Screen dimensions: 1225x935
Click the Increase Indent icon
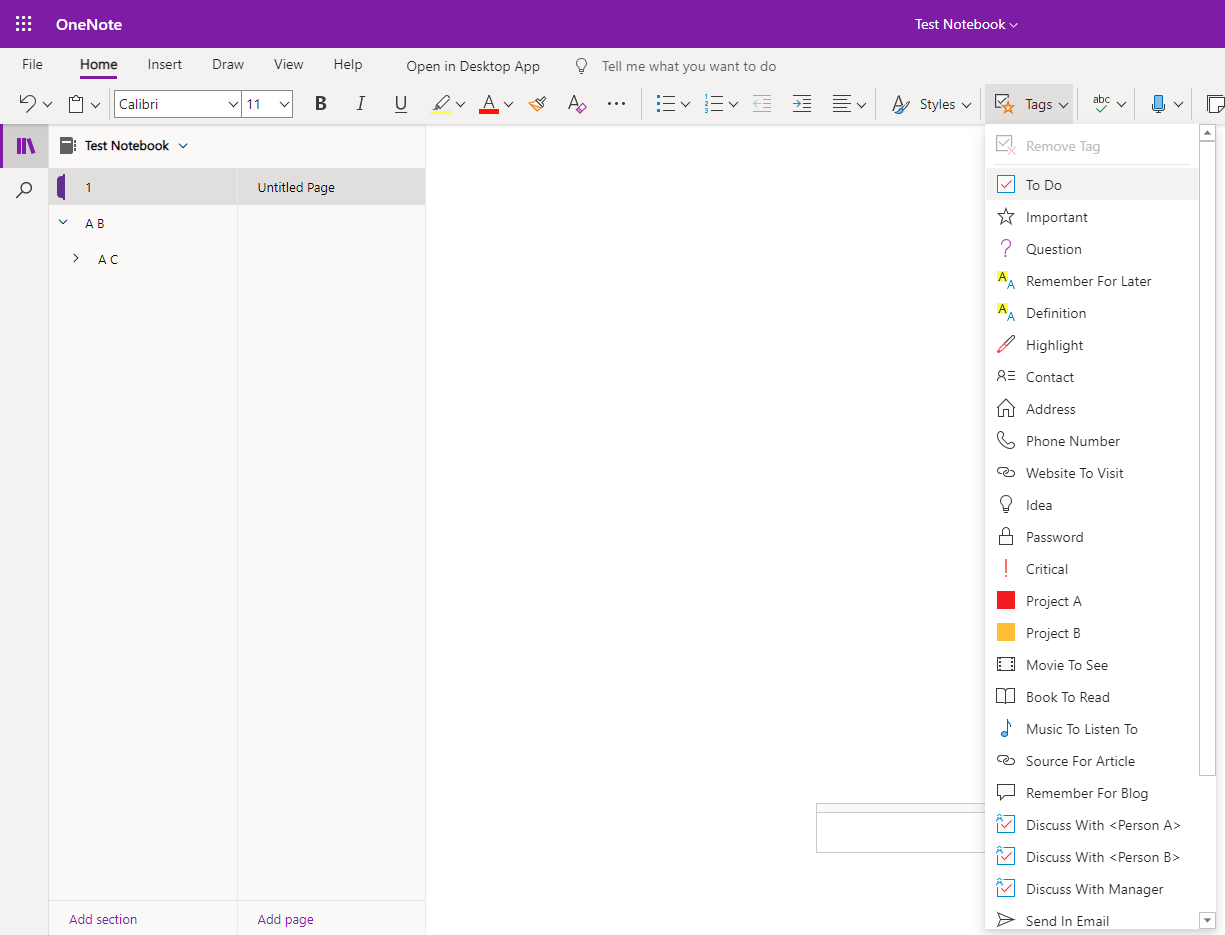tap(802, 104)
